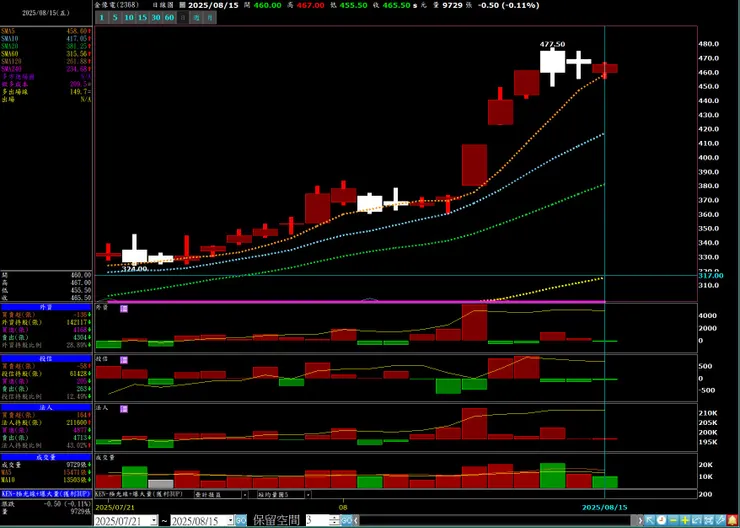The image size is (740, 528).
Task: Click the MA10 volume average row
Action: pos(46,480)
